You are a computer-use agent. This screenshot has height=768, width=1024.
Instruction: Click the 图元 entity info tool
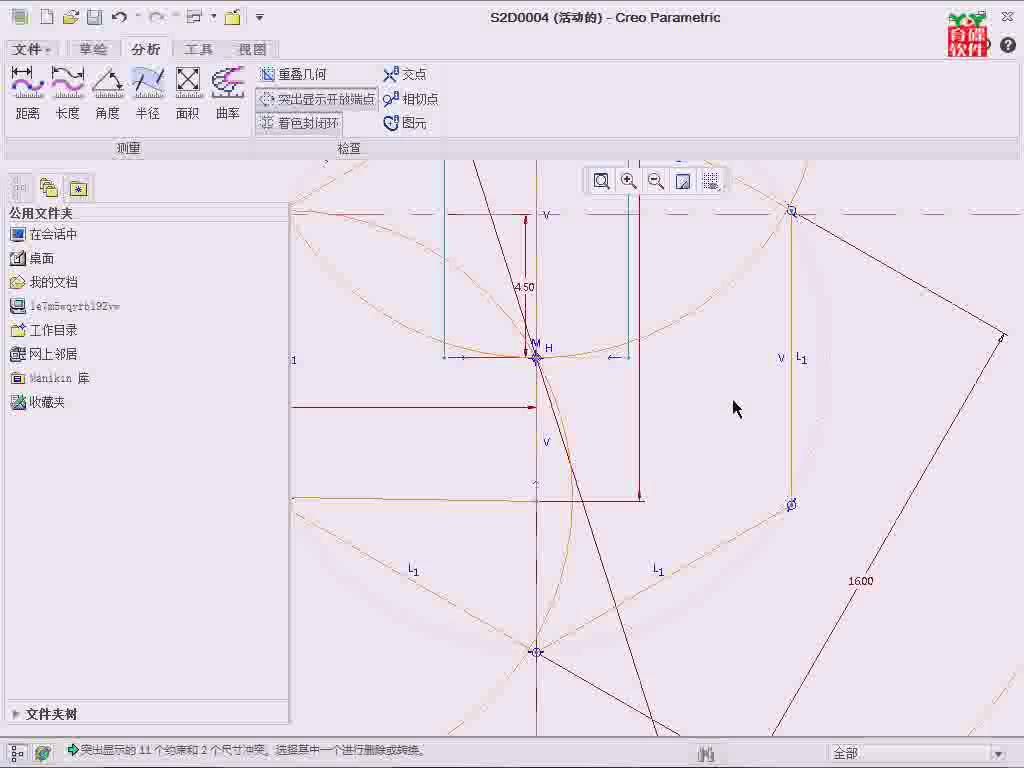click(405, 123)
